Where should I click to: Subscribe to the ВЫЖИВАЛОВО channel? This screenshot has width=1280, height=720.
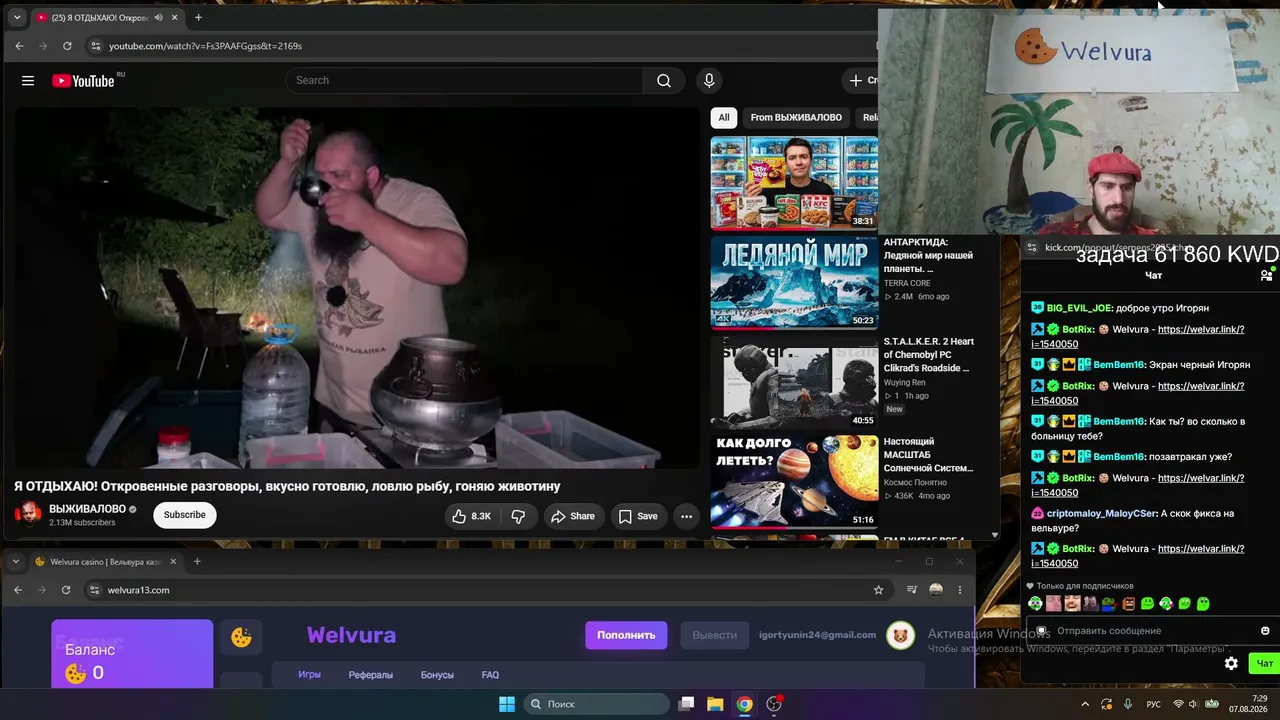[185, 515]
